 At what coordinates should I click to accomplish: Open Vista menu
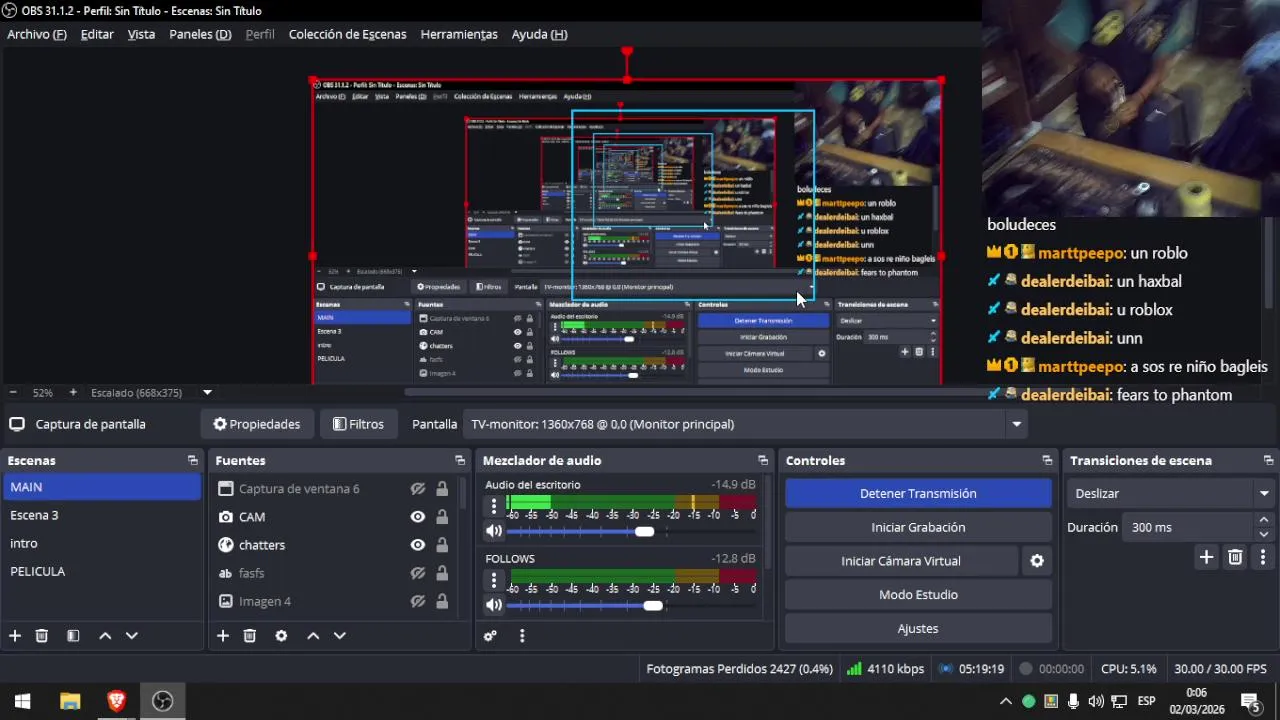[141, 34]
